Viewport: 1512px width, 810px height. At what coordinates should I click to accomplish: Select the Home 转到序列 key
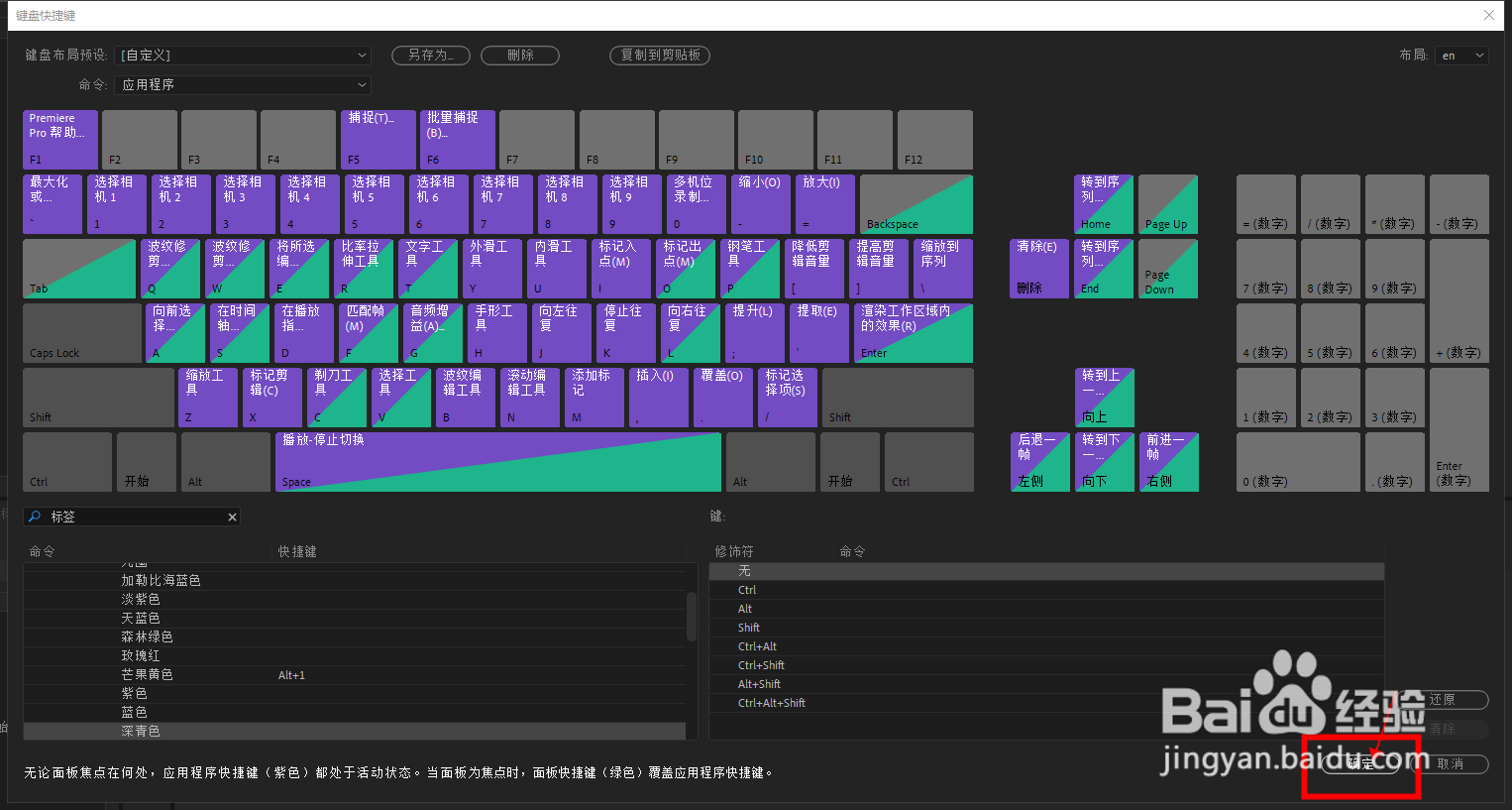[1104, 204]
